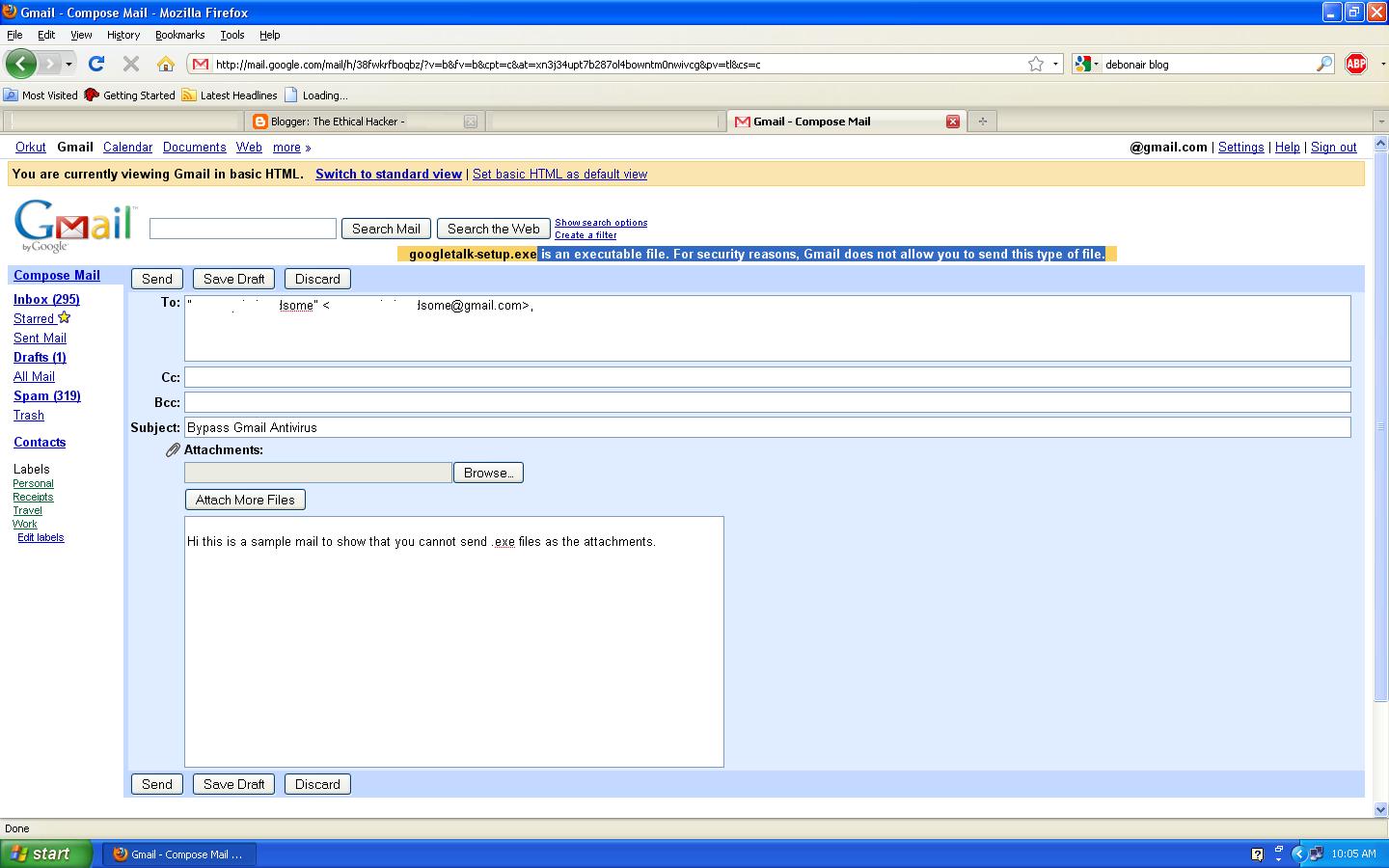Switch to the Blogger Ethical Hacker tab
Viewport: 1389px width, 868px height.
357,121
